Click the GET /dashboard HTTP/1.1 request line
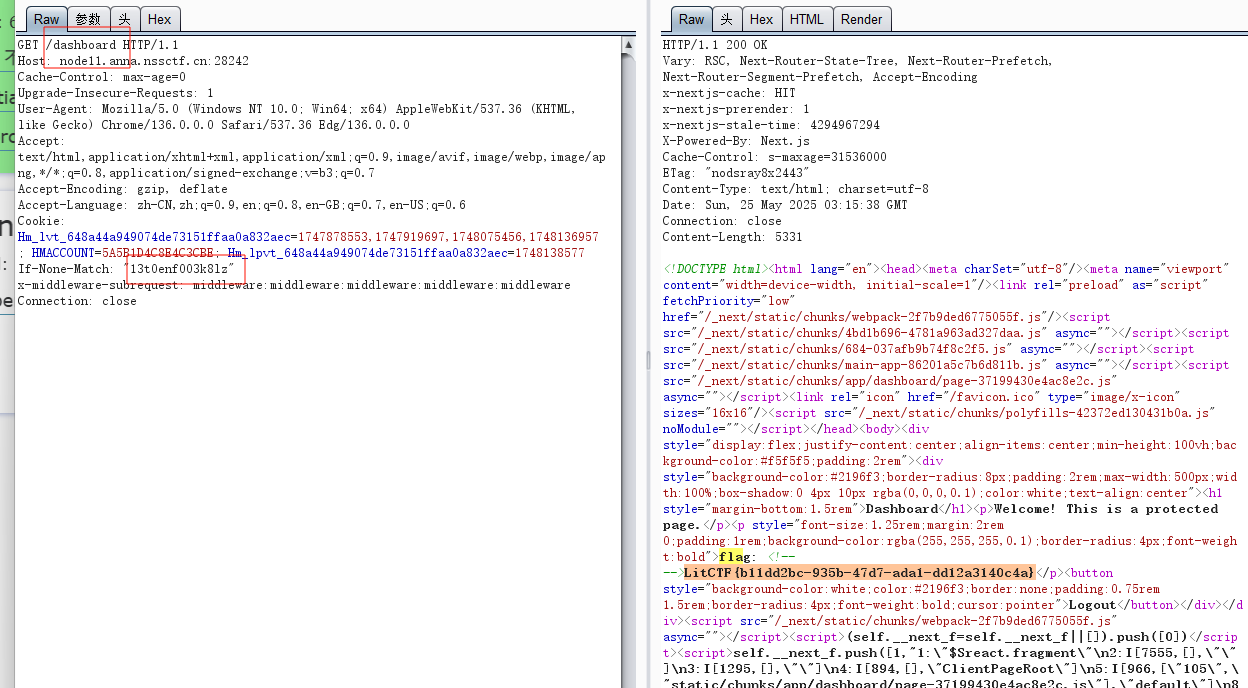The image size is (1248, 688). (x=98, y=45)
